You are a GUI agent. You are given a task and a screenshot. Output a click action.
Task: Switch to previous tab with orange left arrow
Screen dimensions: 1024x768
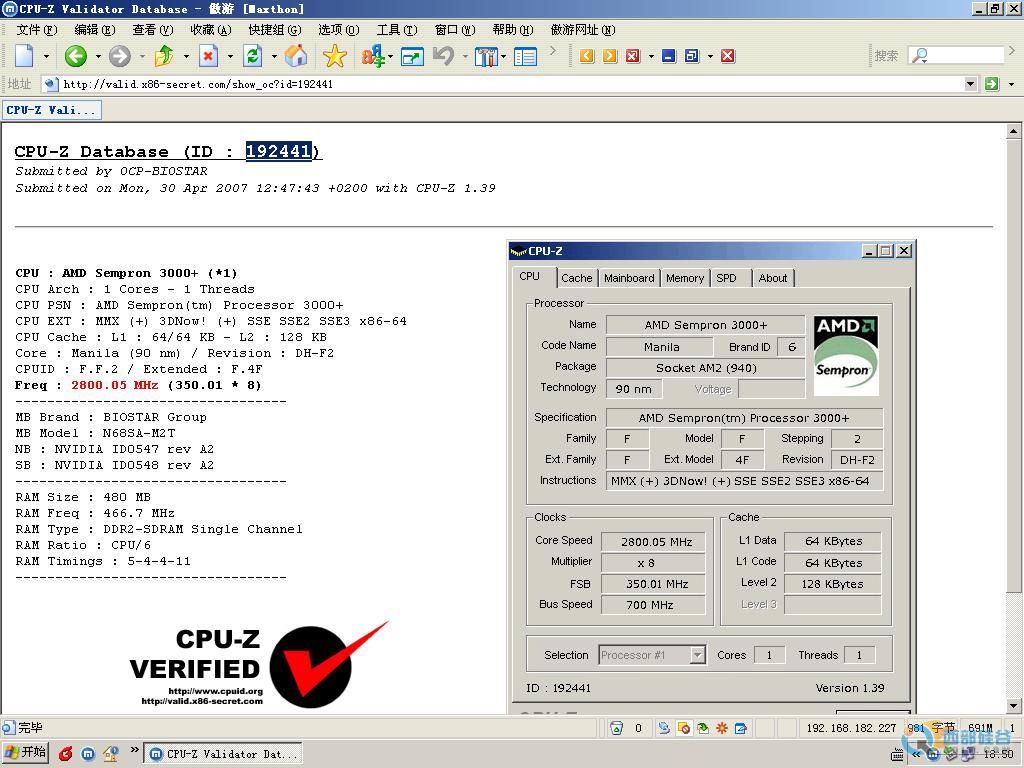pyautogui.click(x=586, y=56)
